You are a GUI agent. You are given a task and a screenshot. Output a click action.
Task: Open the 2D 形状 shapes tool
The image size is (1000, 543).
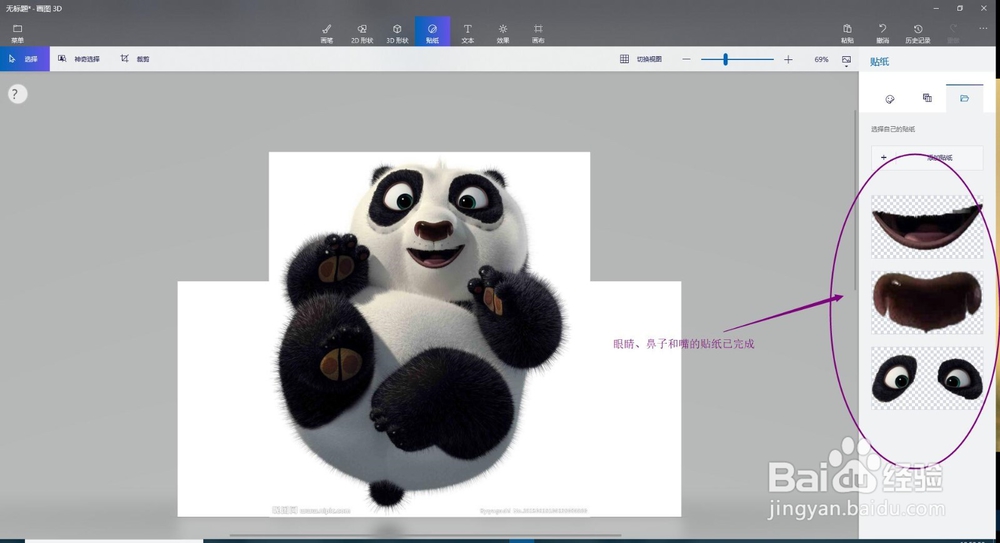click(362, 33)
